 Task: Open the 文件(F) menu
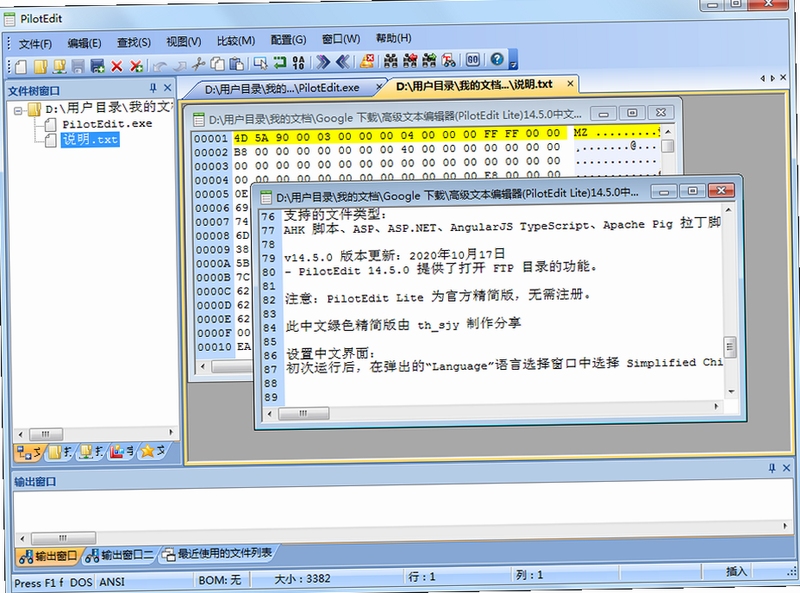(35, 44)
